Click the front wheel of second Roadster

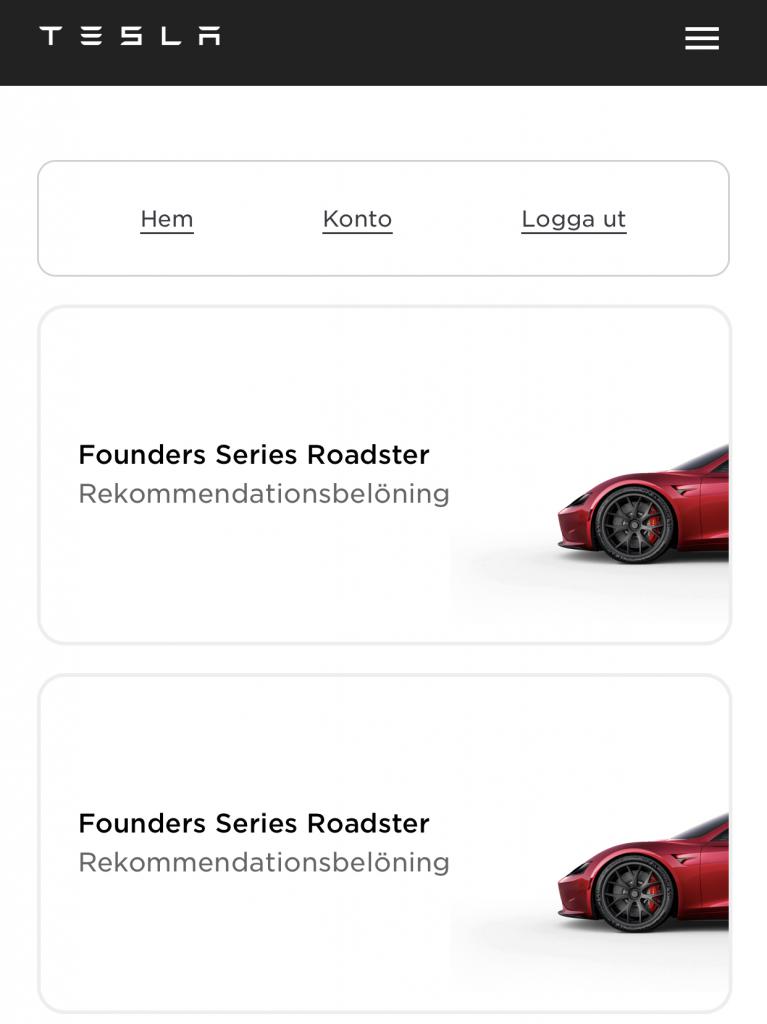pyautogui.click(x=633, y=893)
